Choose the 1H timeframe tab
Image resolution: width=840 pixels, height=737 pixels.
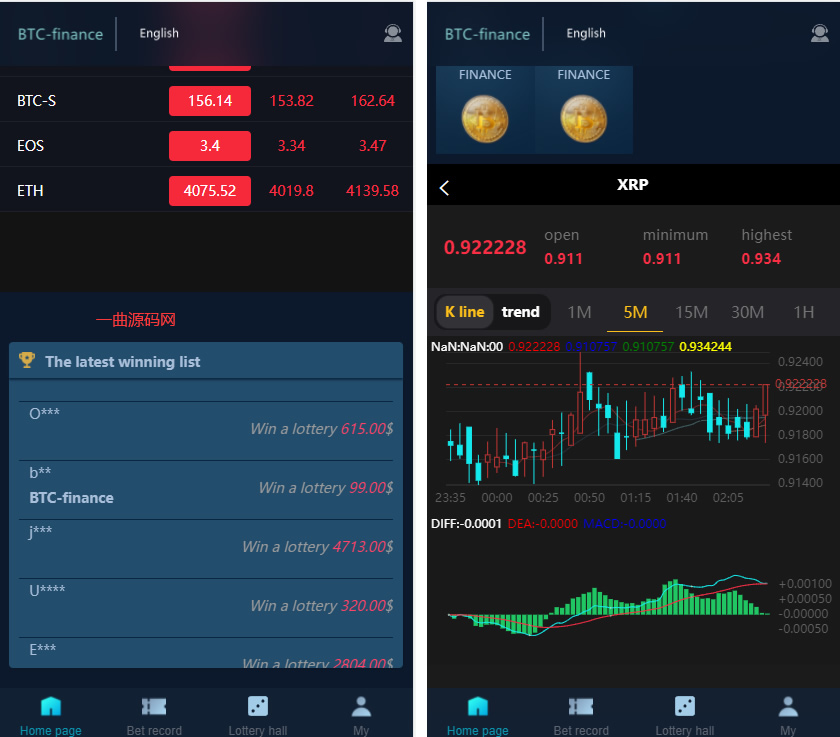click(803, 312)
